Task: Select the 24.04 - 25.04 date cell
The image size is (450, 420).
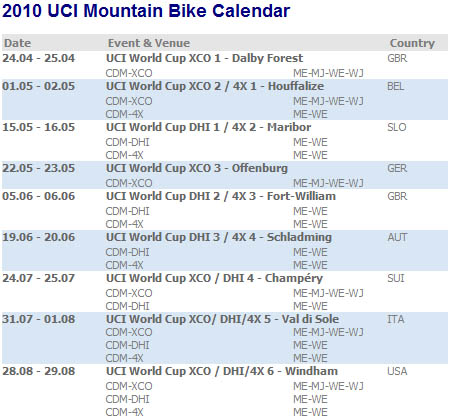Action: (x=39, y=58)
